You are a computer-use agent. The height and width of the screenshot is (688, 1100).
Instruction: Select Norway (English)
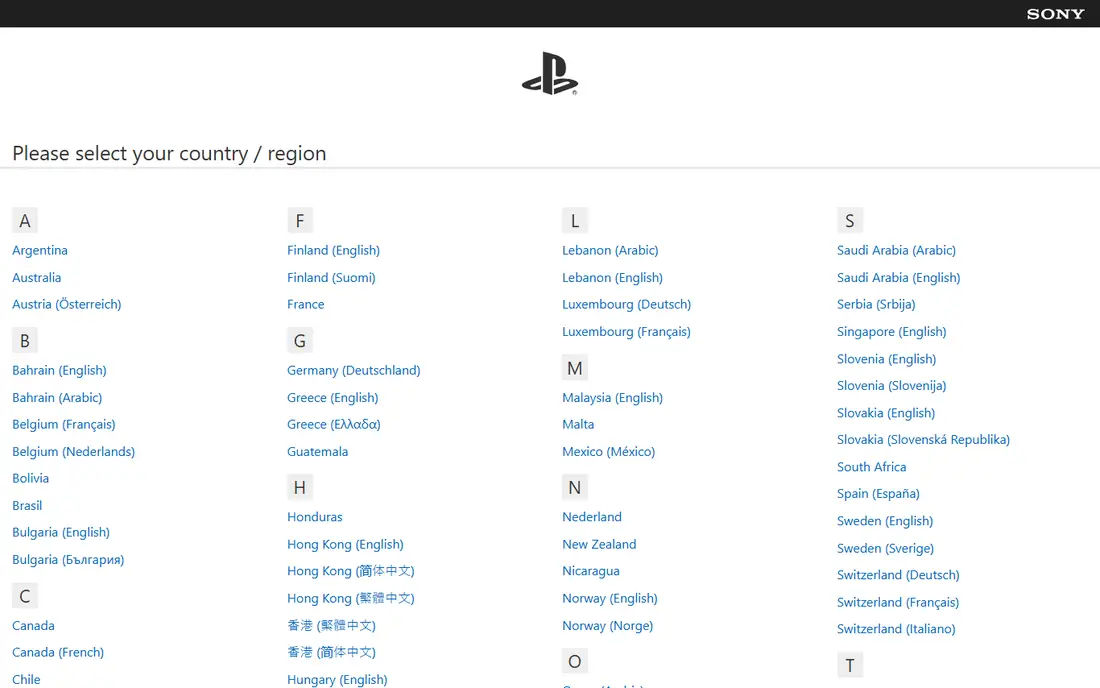point(610,598)
